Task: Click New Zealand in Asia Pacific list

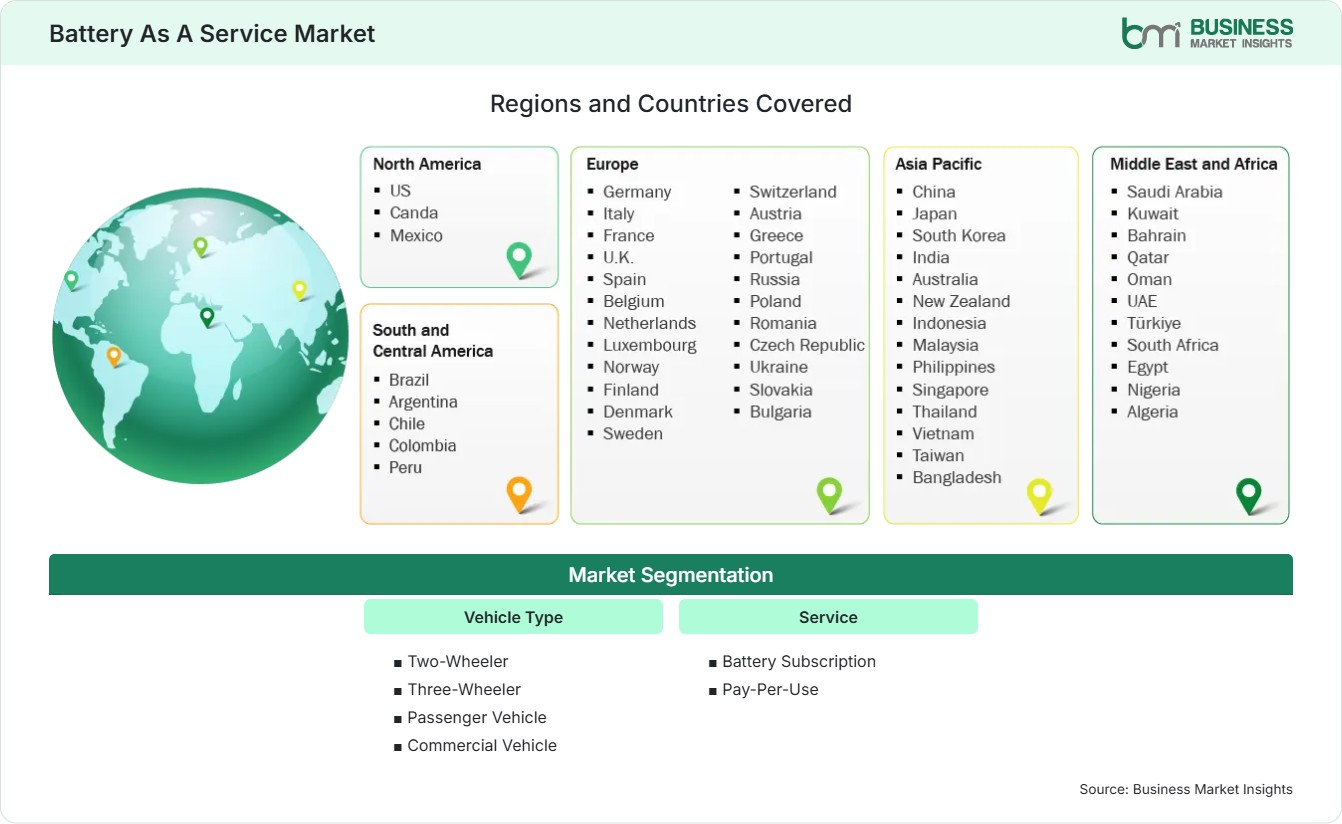Action: click(961, 301)
